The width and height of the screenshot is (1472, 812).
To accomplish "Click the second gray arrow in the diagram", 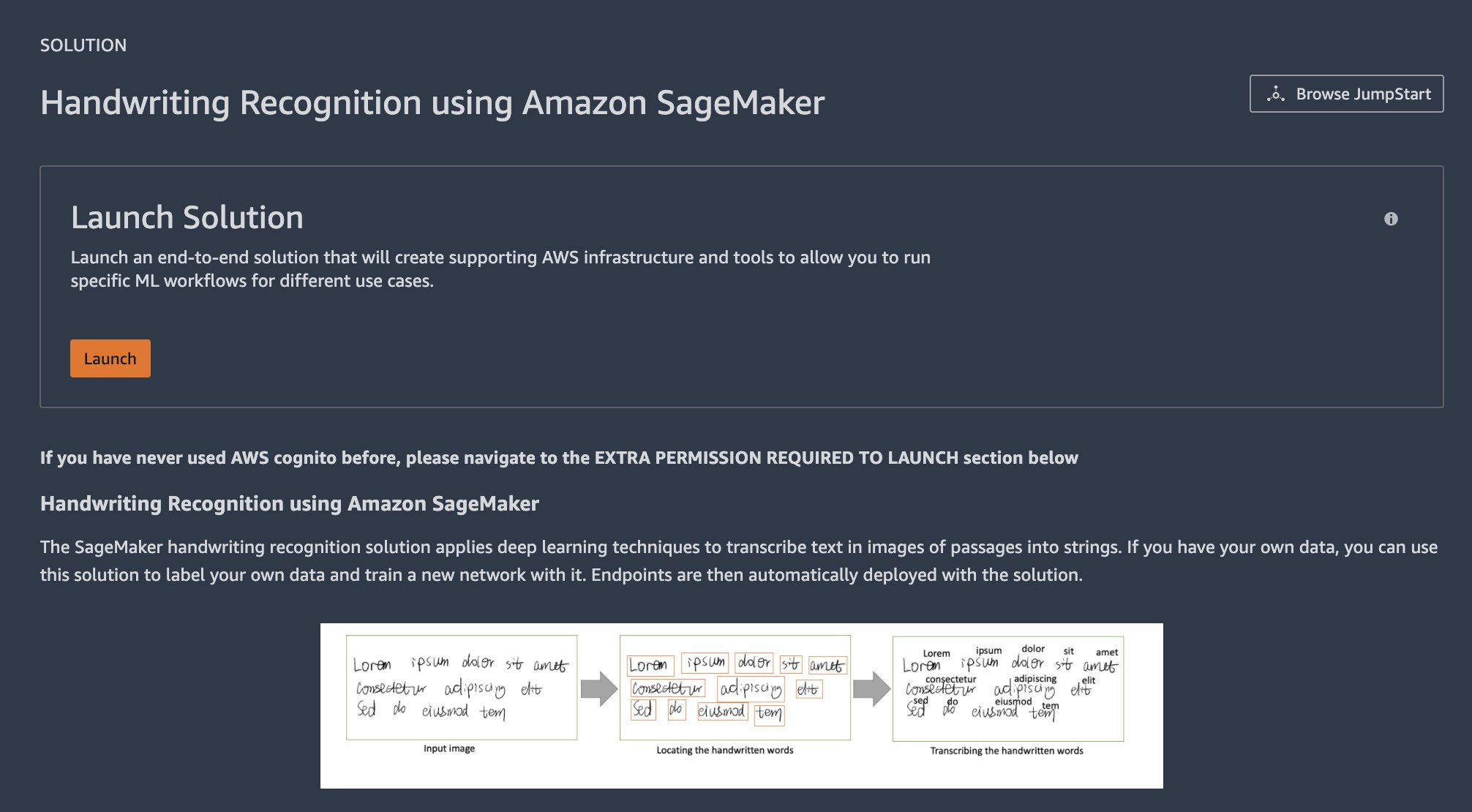I will coord(871,688).
